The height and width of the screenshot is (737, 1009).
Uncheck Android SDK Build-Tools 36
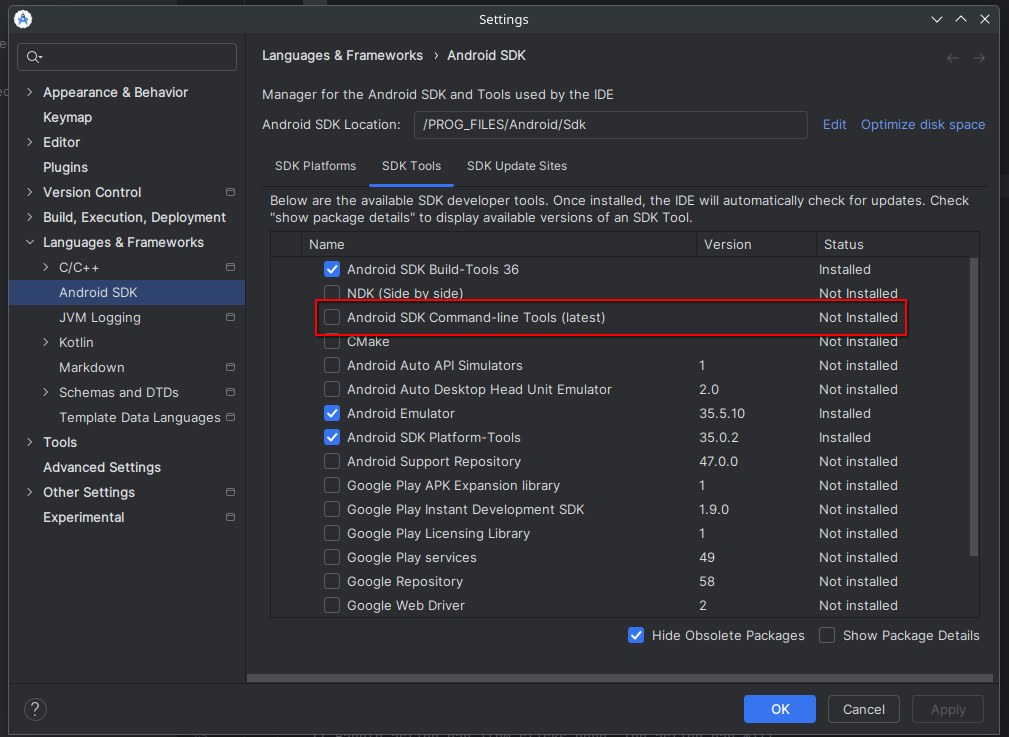tap(332, 269)
